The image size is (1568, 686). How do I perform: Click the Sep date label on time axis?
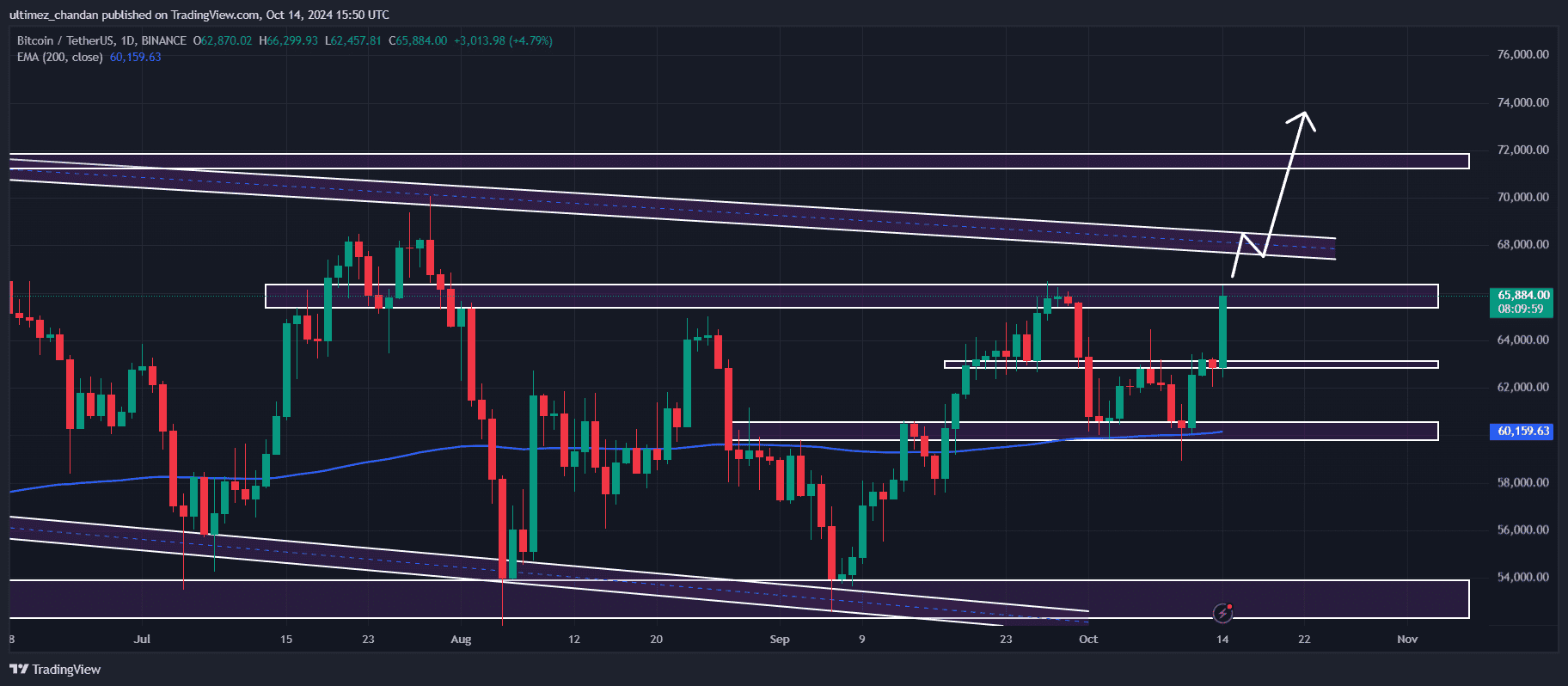[780, 639]
